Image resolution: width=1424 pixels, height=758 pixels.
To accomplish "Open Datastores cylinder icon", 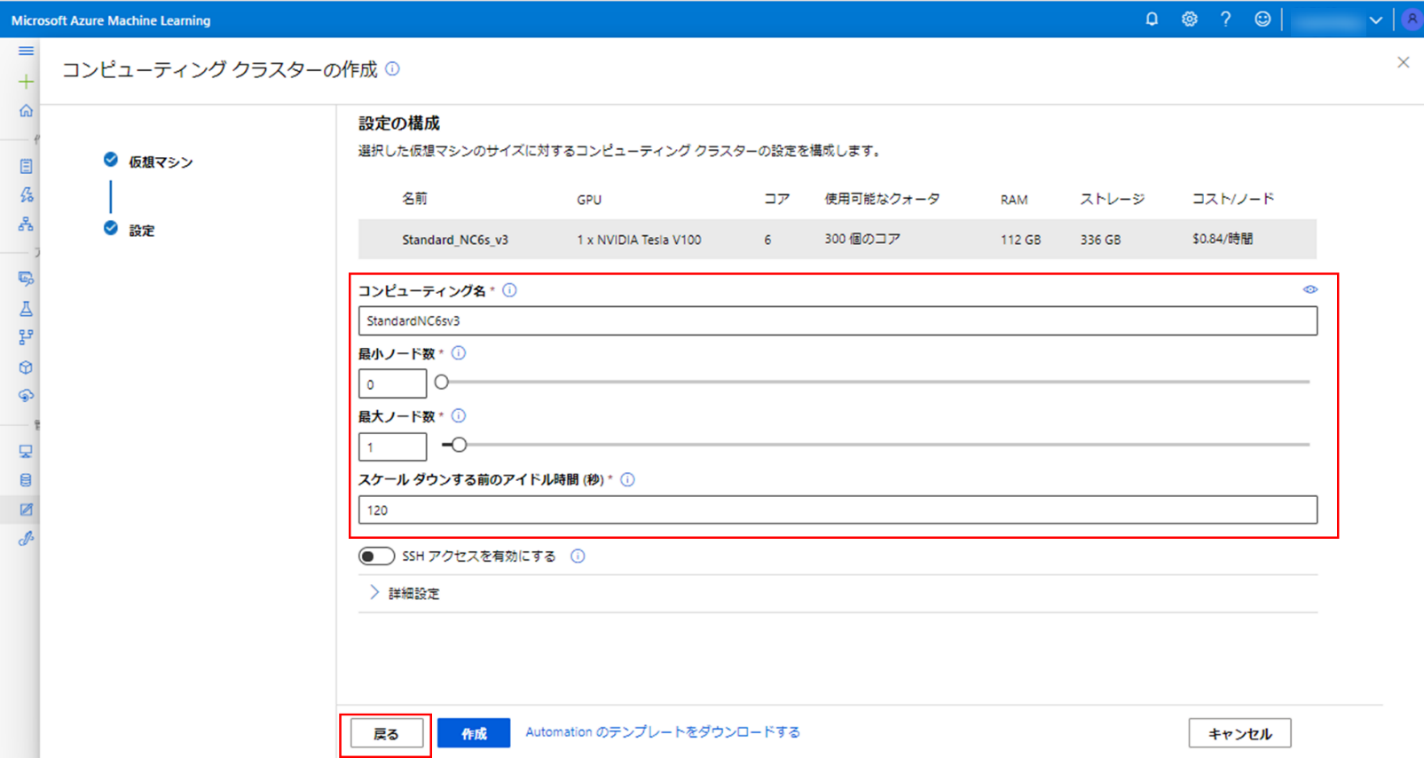I will click(26, 480).
